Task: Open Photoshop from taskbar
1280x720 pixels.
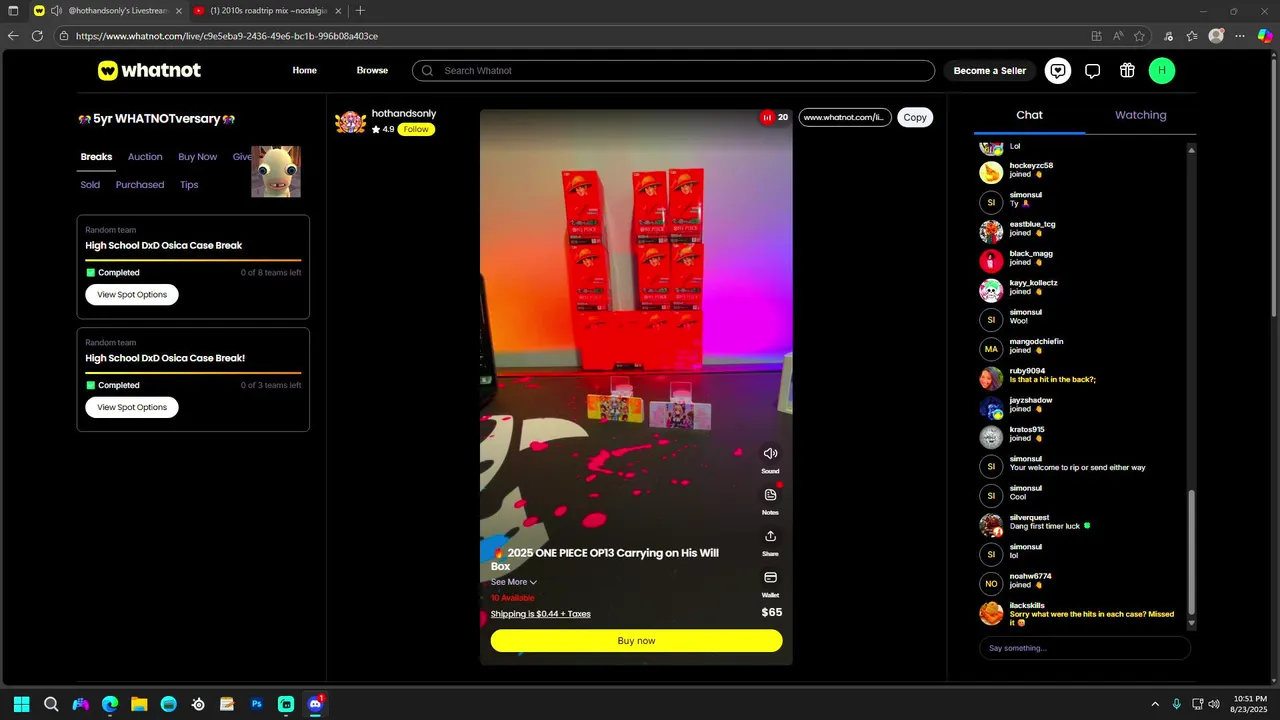Action: [257, 704]
